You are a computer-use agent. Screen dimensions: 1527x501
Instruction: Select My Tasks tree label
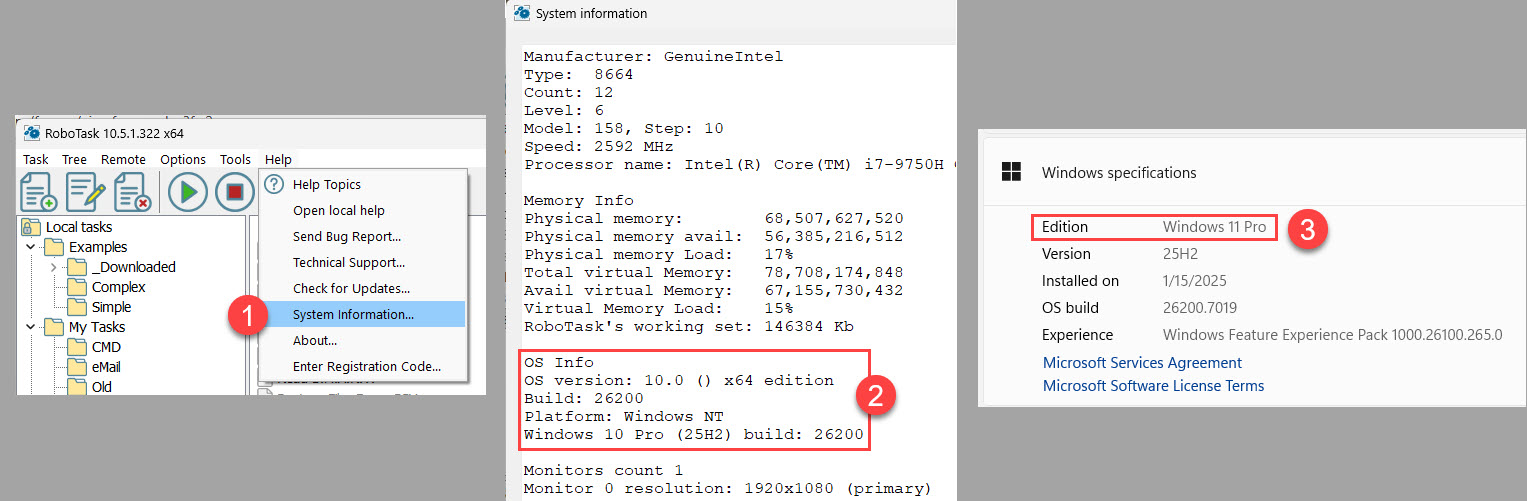coord(97,327)
